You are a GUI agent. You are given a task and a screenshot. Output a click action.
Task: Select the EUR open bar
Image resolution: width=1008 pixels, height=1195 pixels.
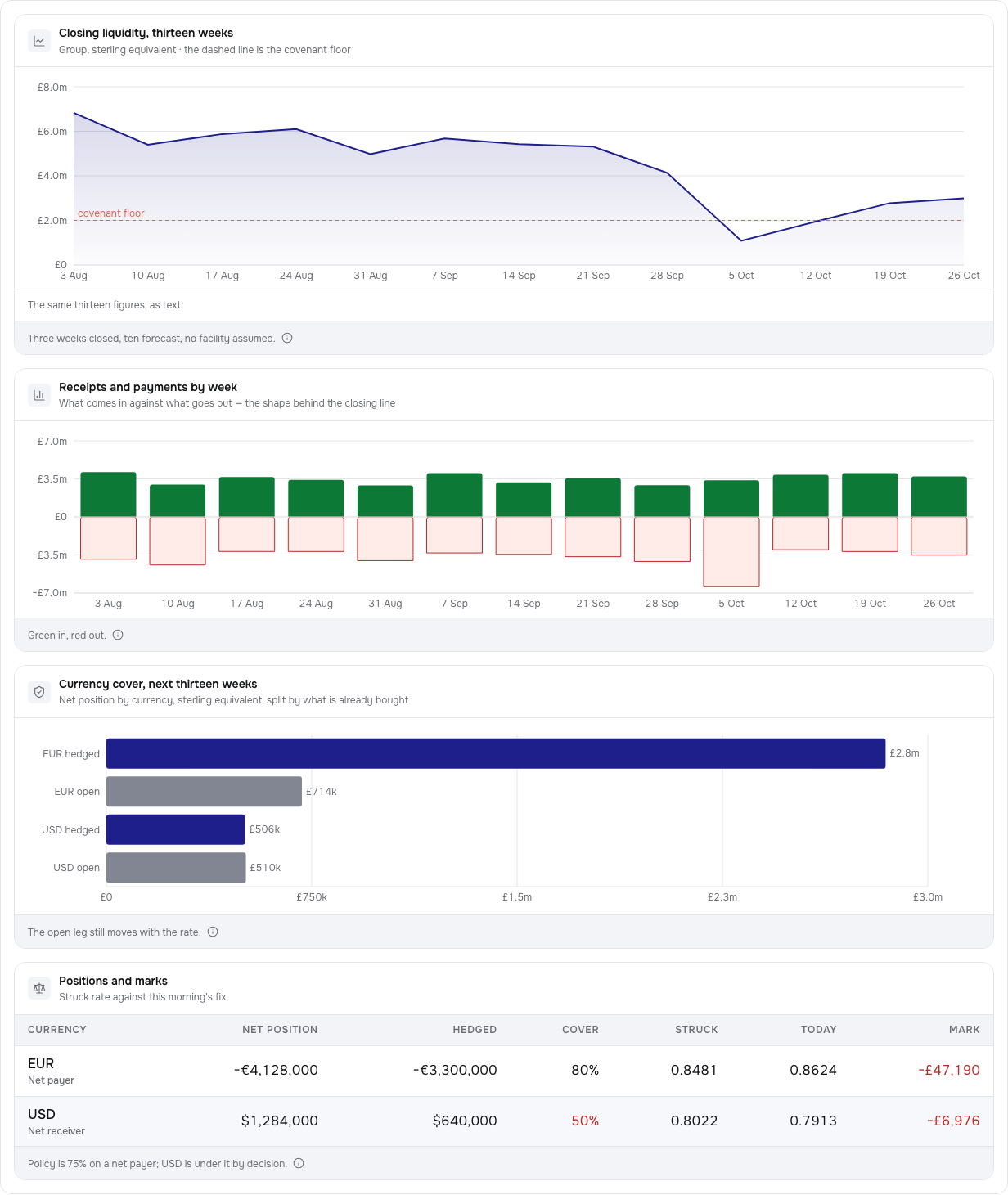coord(204,792)
